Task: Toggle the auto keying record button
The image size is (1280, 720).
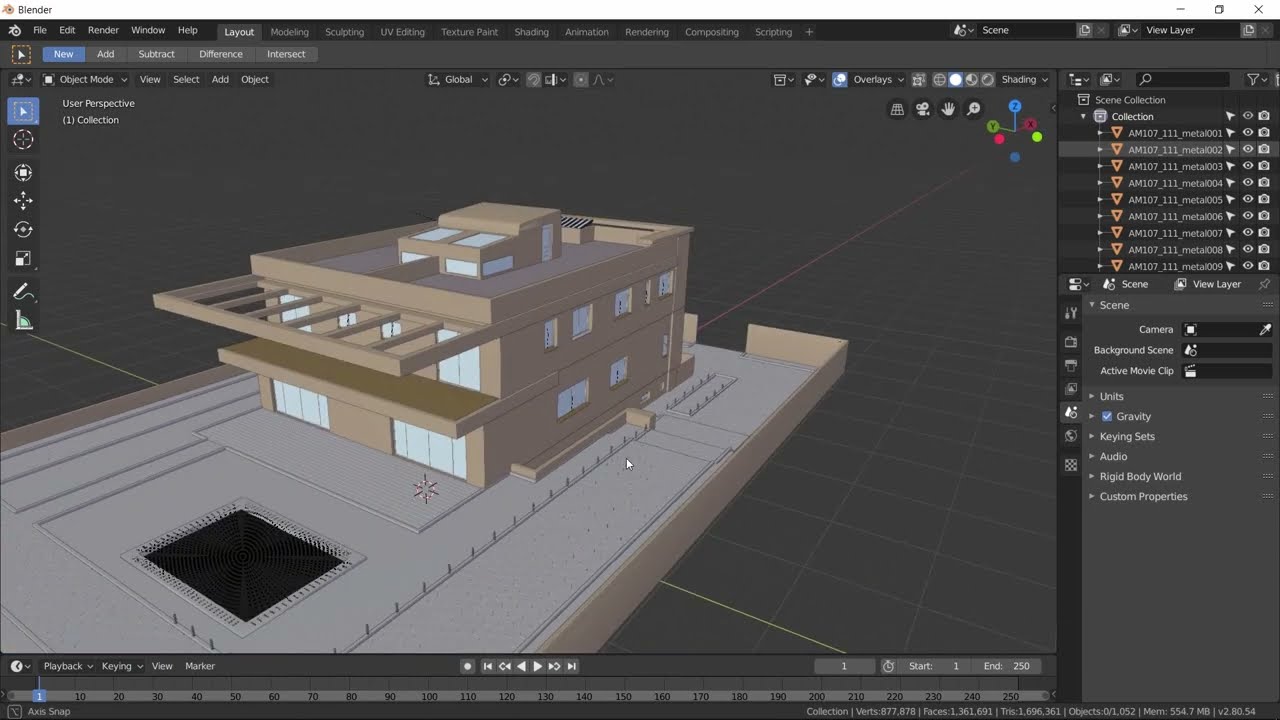Action: (467, 666)
